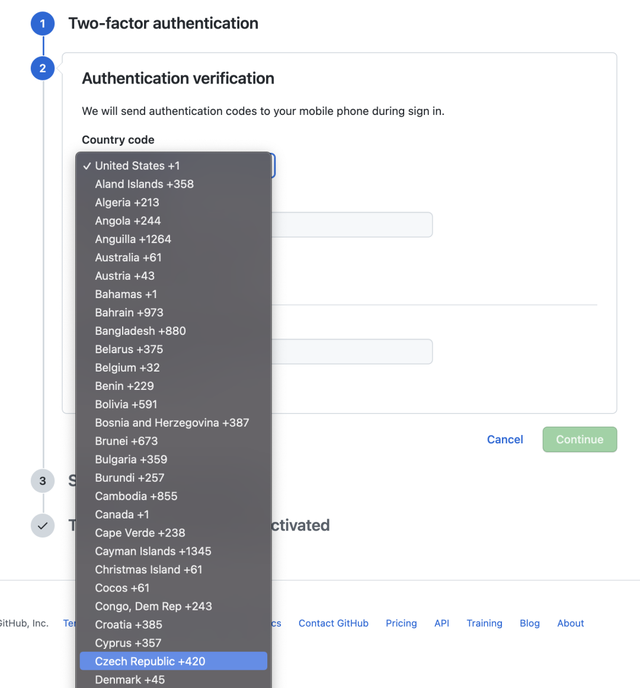Viewport: 640px width, 688px height.
Task: Click the checkmark step circle icon
Action: pyautogui.click(x=42, y=525)
